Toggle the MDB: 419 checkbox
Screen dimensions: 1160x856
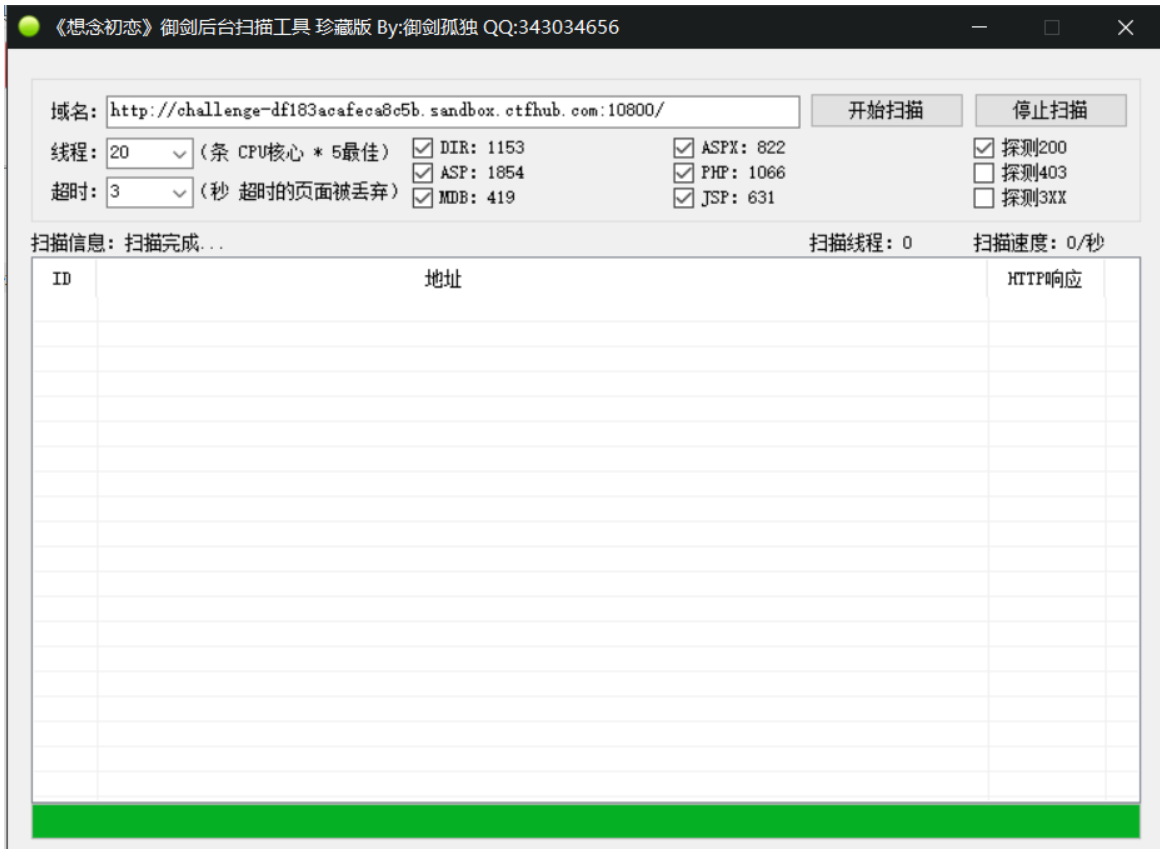point(422,198)
